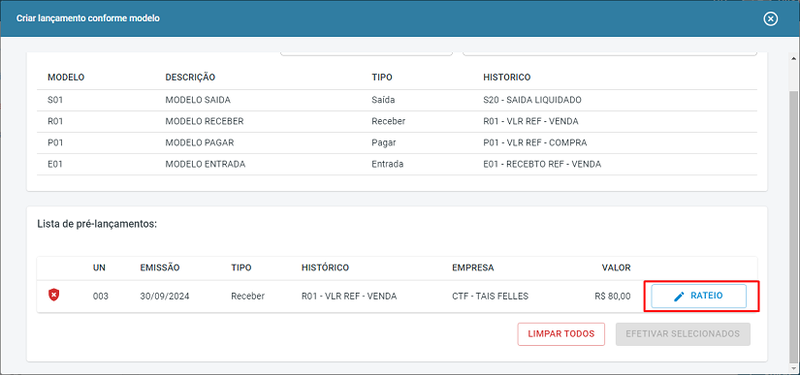Click the EMISSÃO column header
This screenshot has height=375, width=800.
click(160, 268)
